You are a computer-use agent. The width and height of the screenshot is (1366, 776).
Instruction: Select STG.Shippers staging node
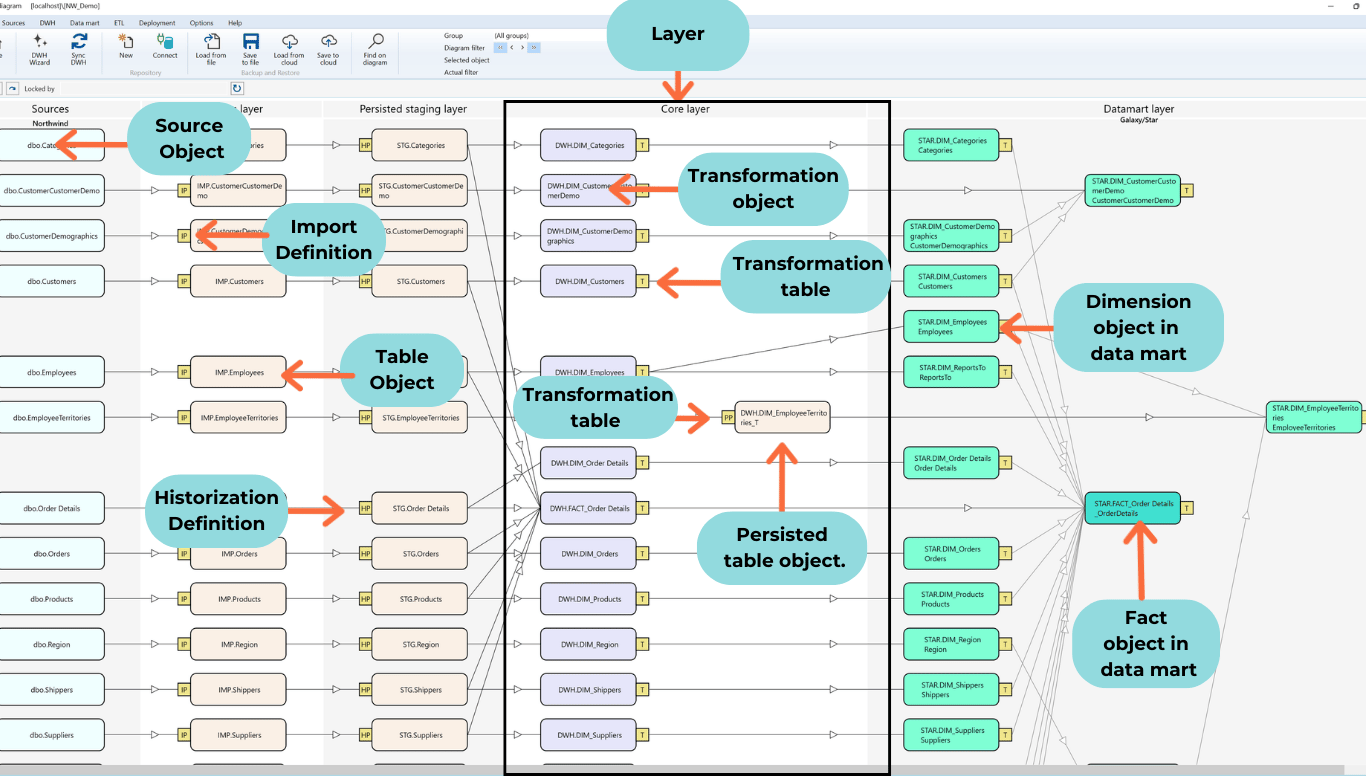point(420,690)
